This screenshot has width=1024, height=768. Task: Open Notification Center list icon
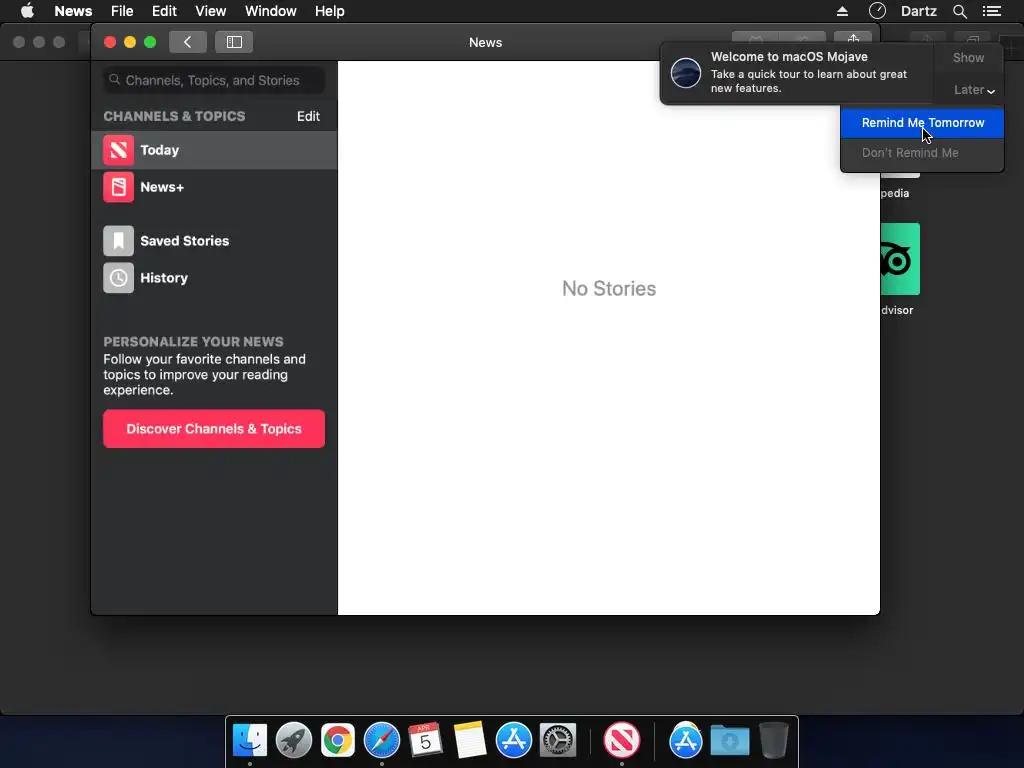992,11
